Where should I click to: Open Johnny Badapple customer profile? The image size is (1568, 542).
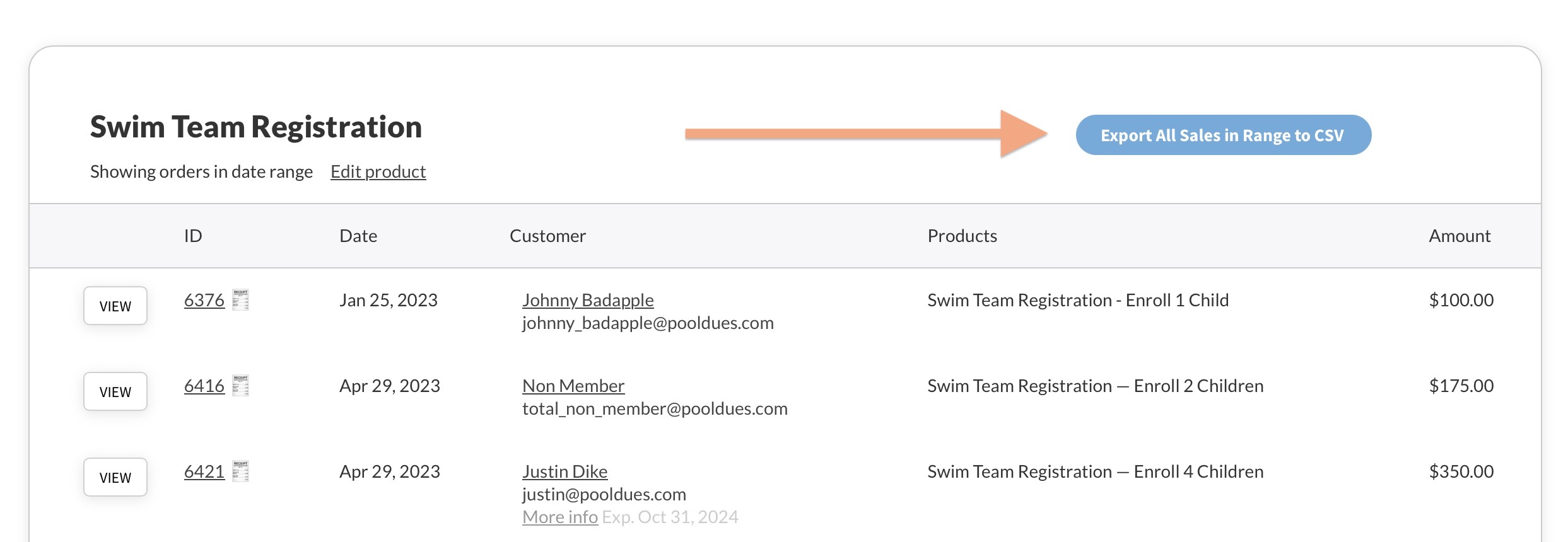(588, 300)
